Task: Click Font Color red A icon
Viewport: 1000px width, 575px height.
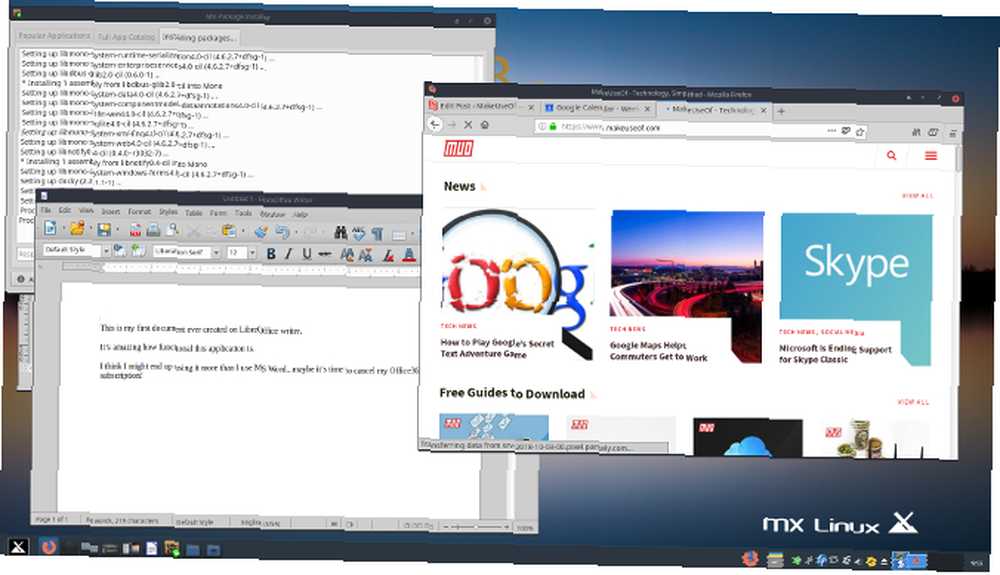Action: coord(409,256)
